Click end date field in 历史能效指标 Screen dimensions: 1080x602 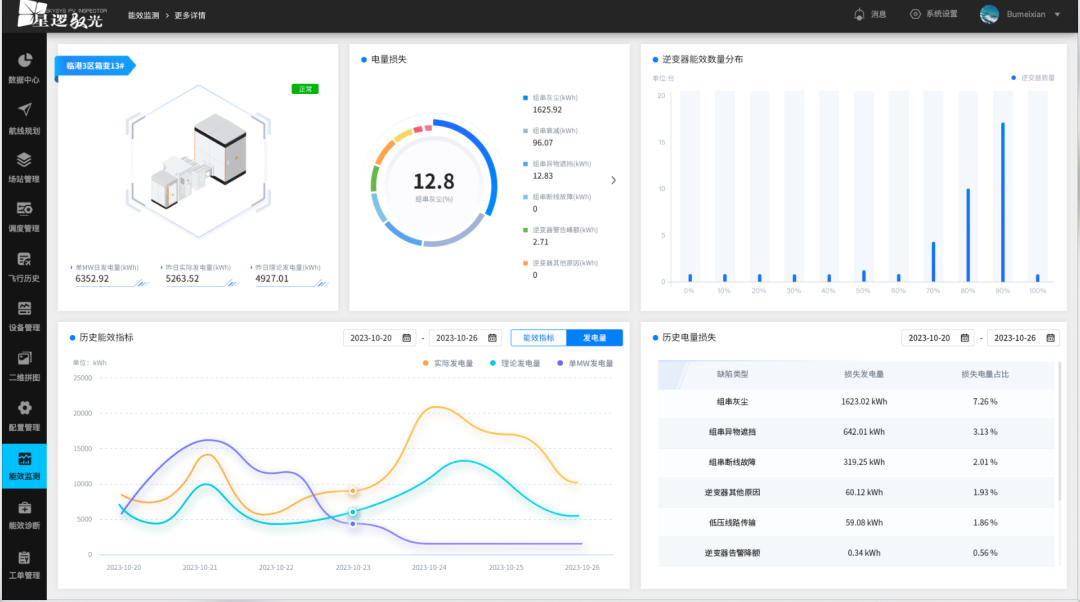point(465,338)
